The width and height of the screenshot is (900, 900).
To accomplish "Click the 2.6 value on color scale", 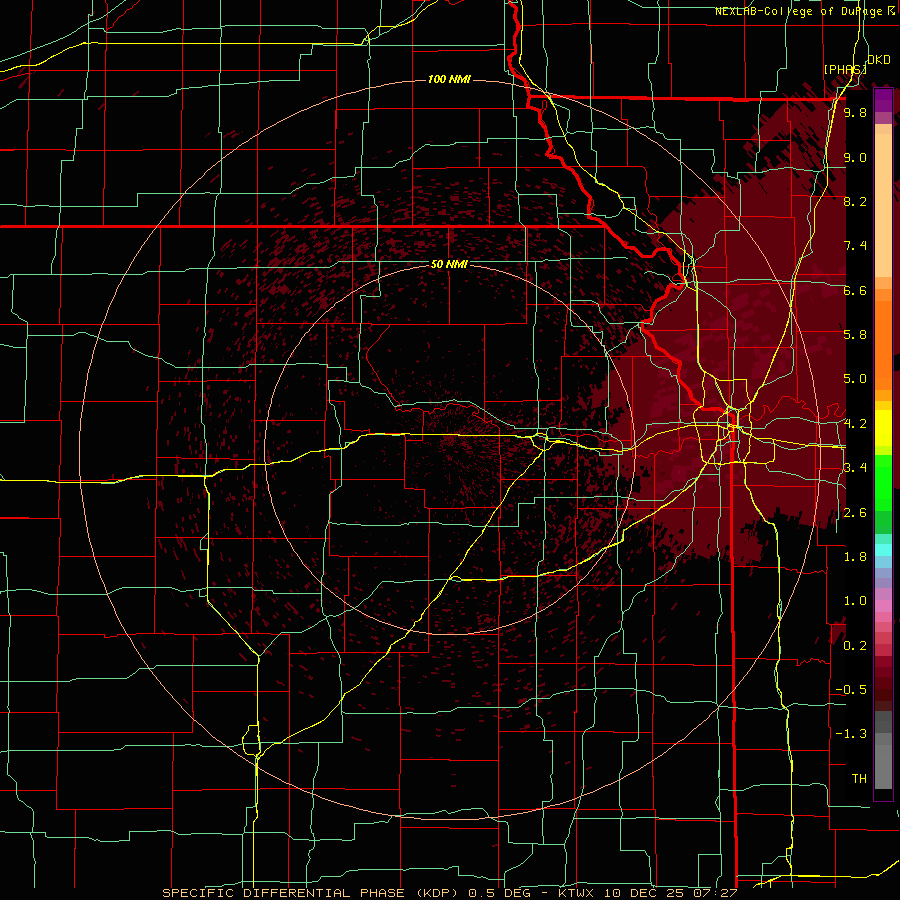I will 855,513.
